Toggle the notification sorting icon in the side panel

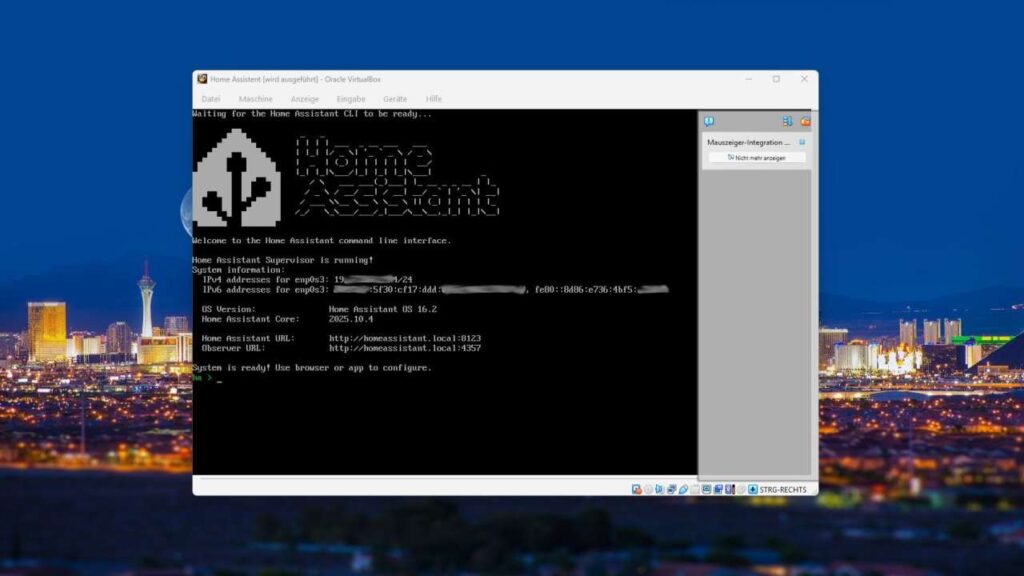787,121
